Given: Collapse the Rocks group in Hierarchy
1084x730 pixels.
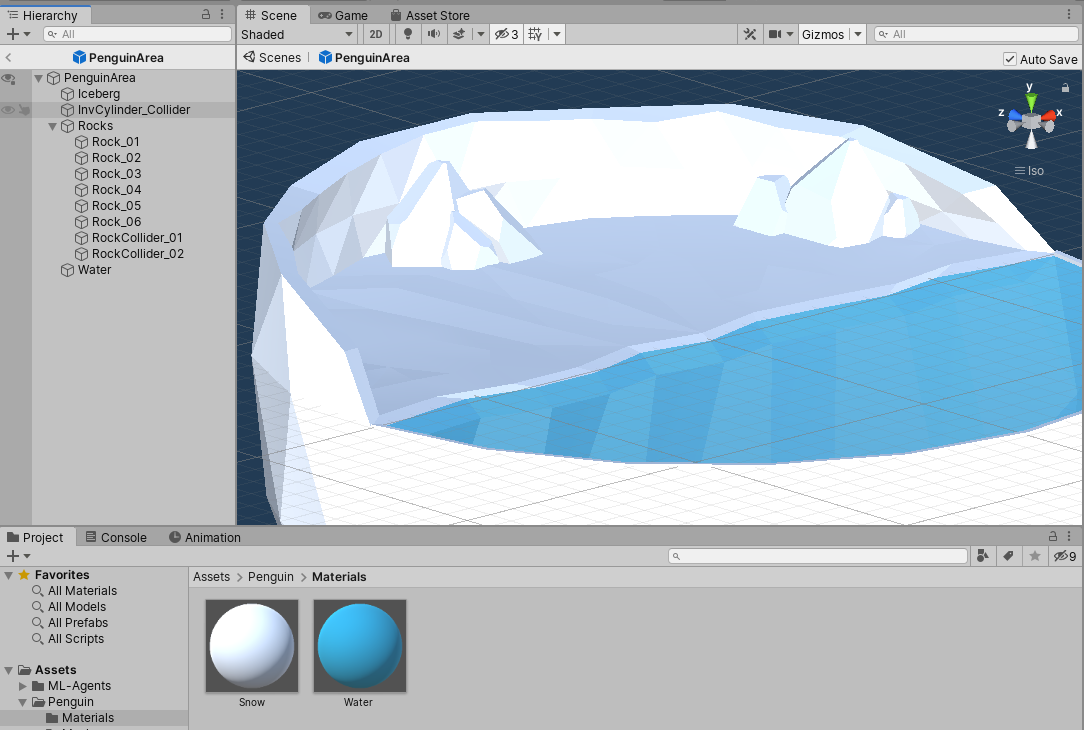Looking at the screenshot, I should pos(53,126).
